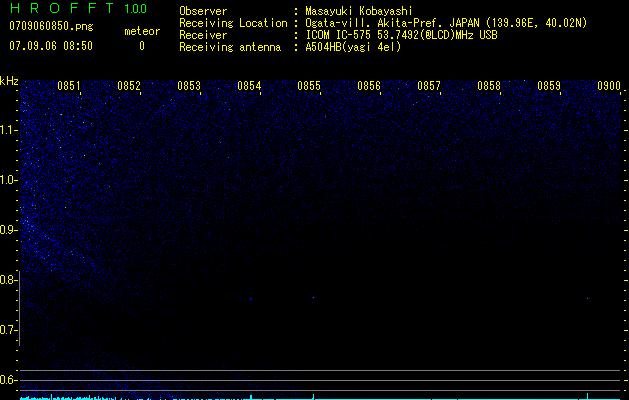Click the kHz axis unit label
Image resolution: width=629 pixels, height=400 pixels.
click(x=9, y=81)
